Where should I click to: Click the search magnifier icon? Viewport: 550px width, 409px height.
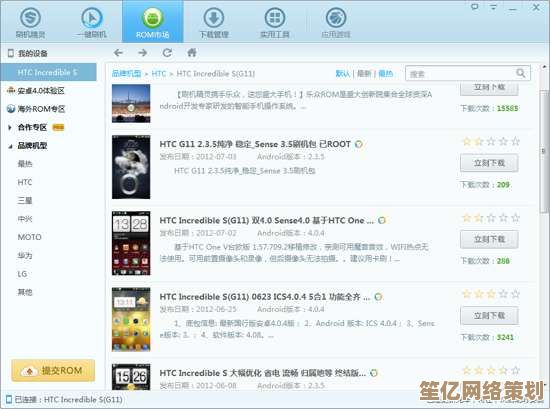coord(521,73)
